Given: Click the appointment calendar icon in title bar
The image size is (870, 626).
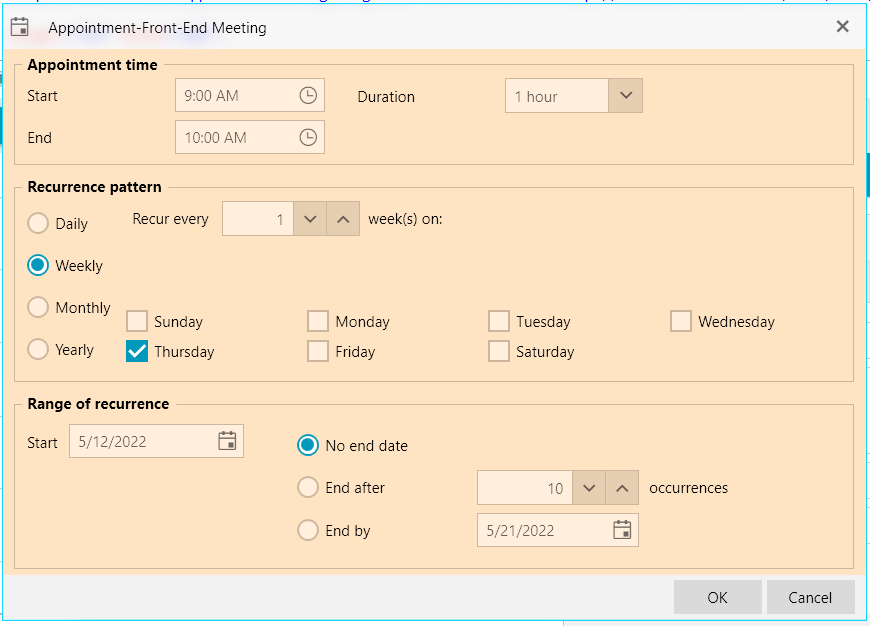Looking at the screenshot, I should point(19,27).
